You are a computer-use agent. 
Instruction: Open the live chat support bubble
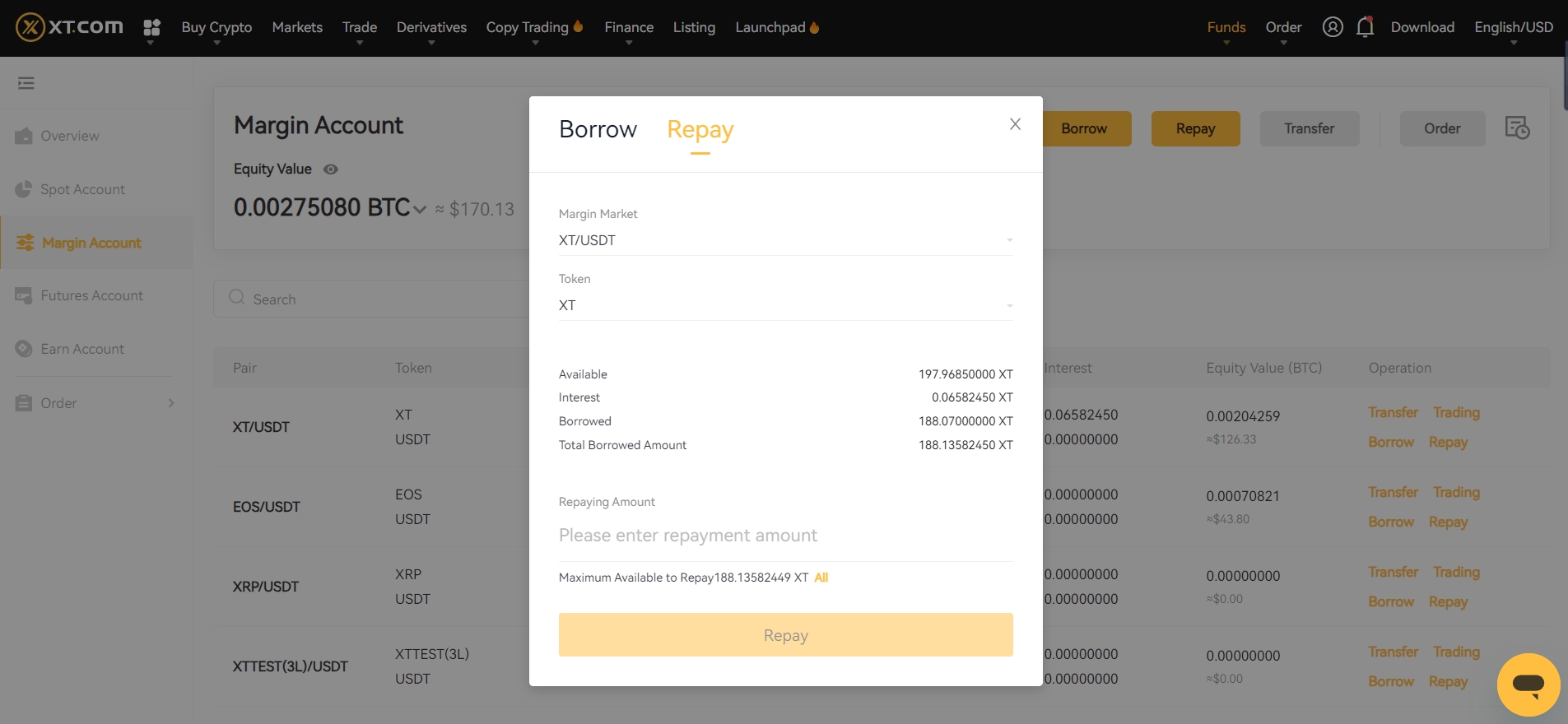[1528, 685]
